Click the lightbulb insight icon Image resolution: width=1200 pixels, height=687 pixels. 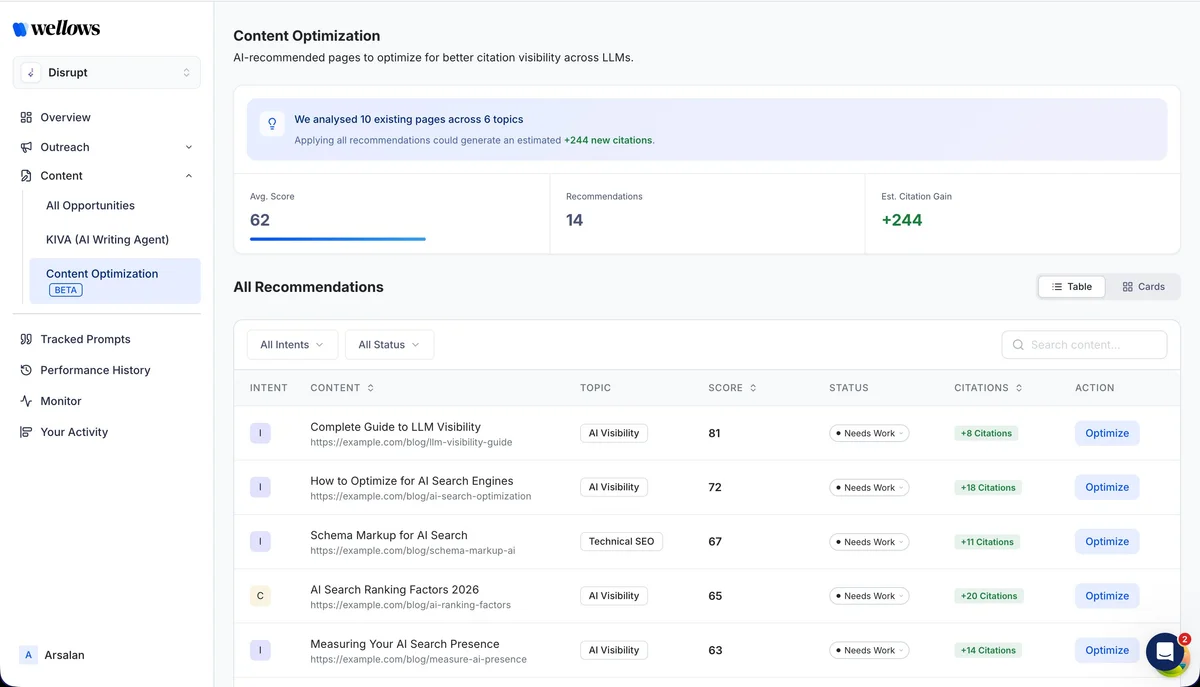pos(271,123)
